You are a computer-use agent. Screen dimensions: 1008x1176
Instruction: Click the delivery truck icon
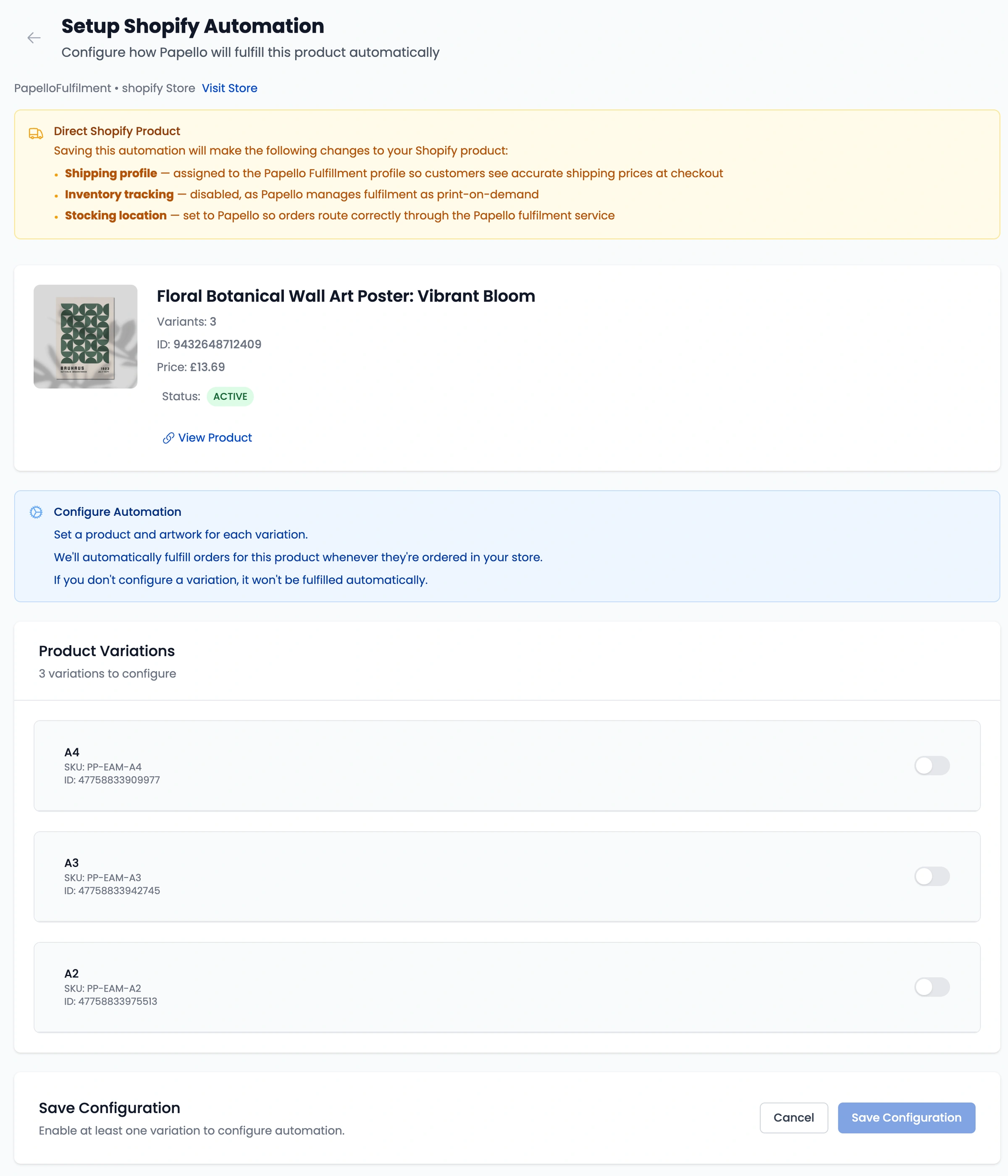click(36, 134)
